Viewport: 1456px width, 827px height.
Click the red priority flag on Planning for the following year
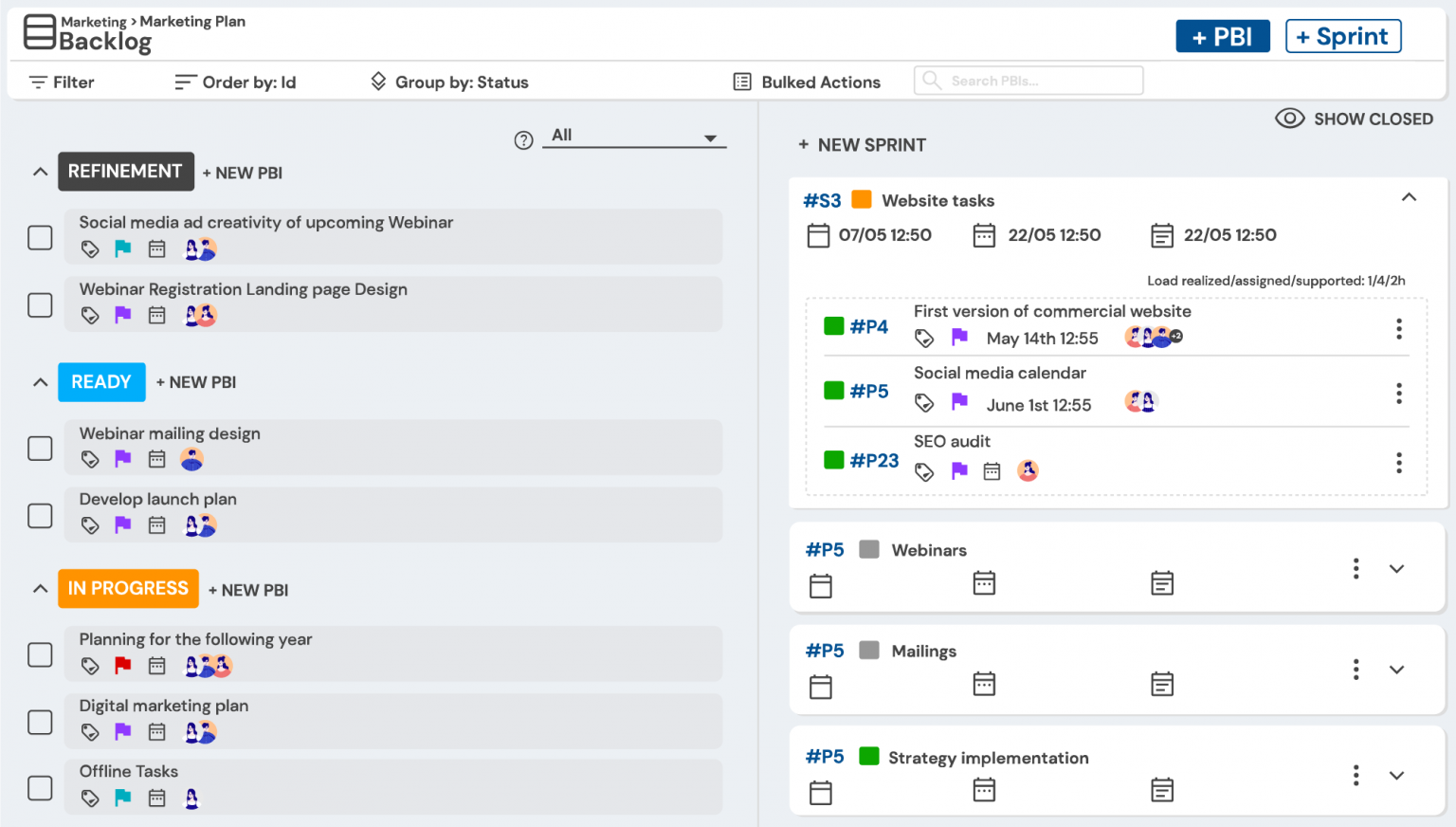122,665
